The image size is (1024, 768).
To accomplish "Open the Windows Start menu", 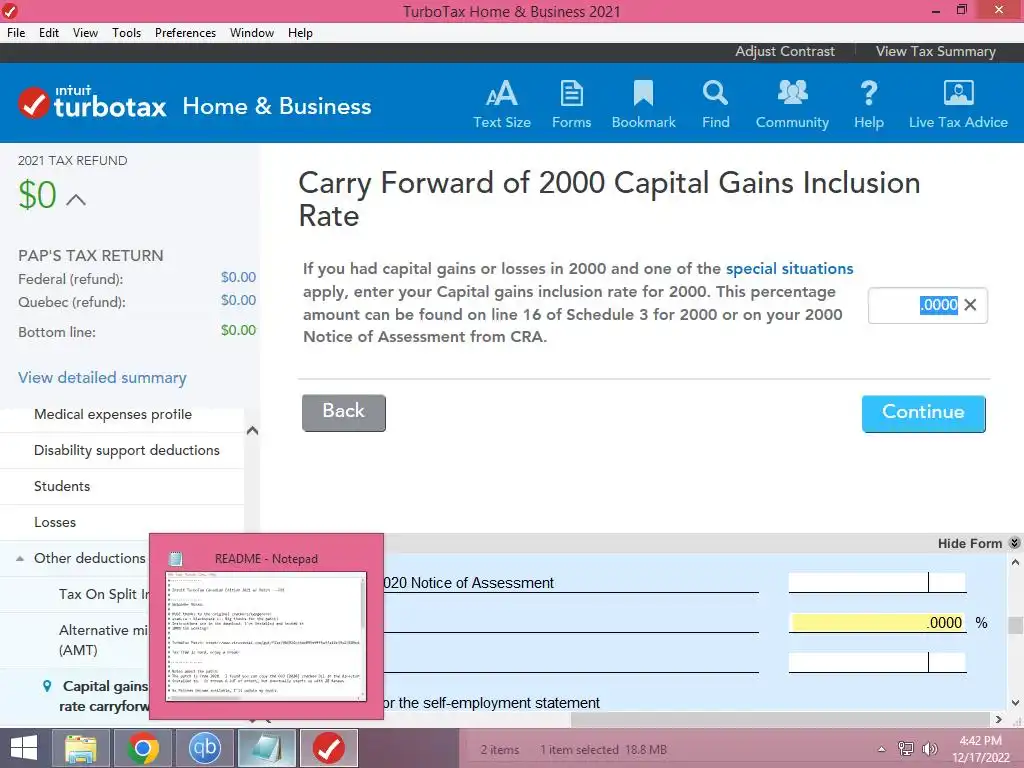I will 24,748.
